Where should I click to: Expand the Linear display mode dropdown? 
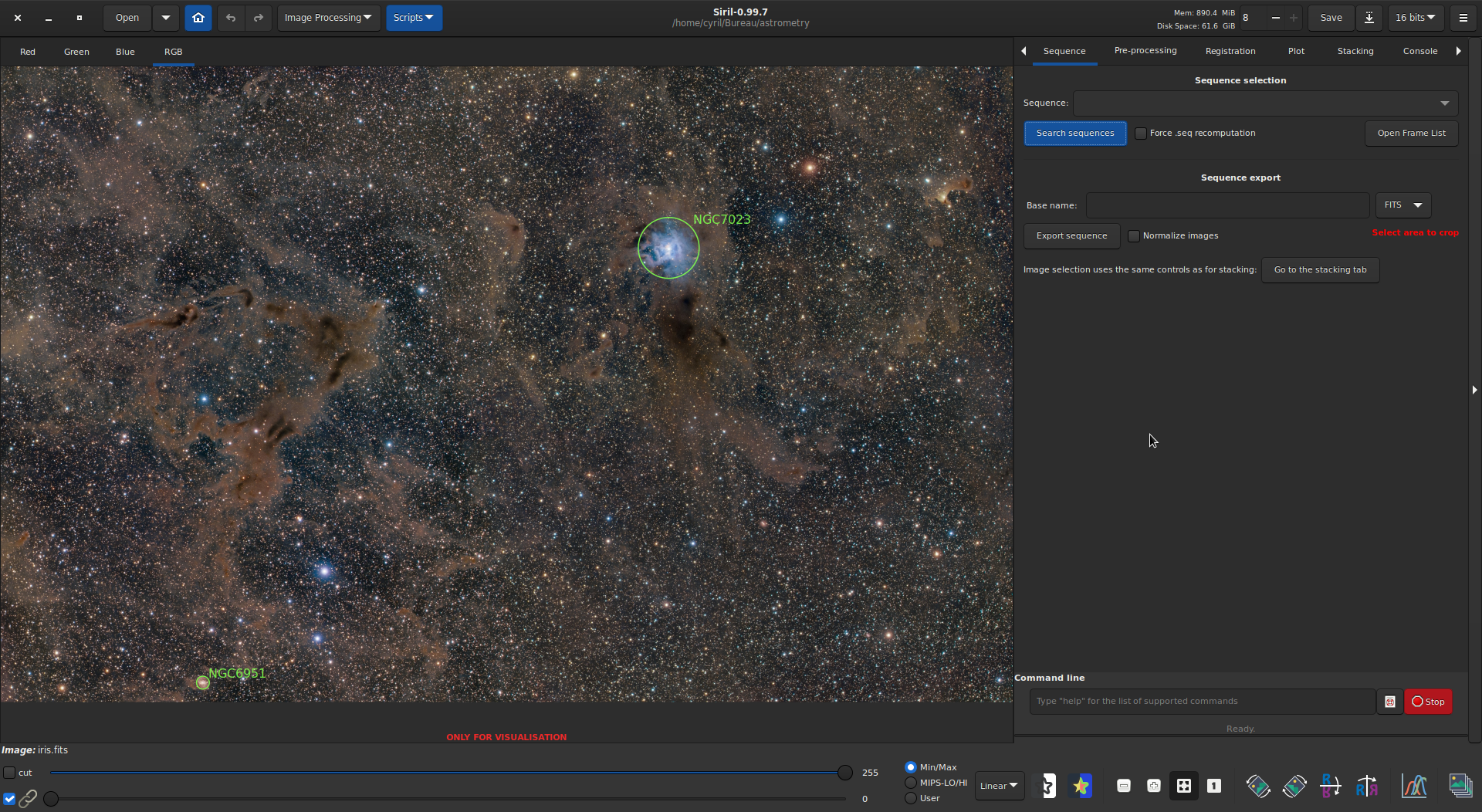click(x=999, y=786)
